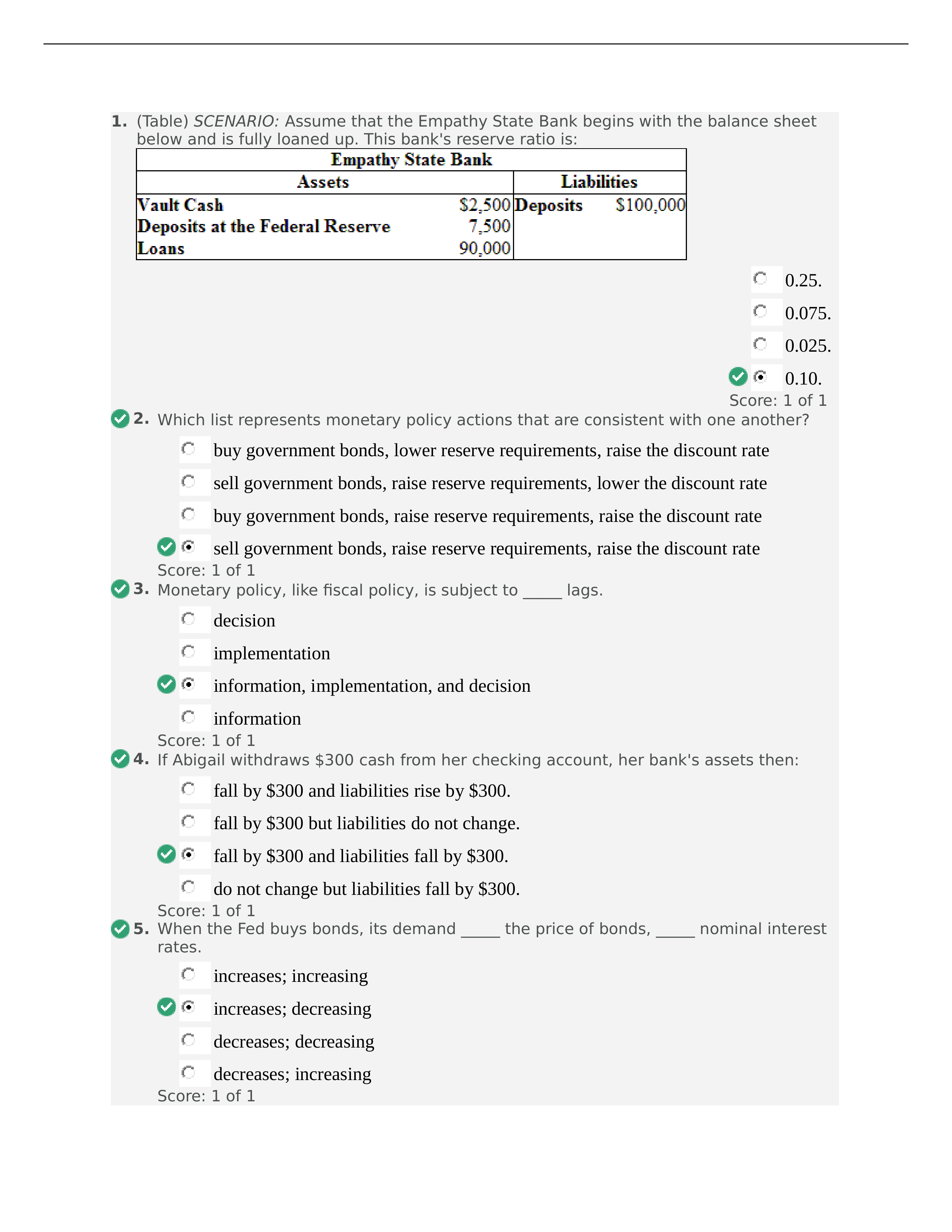Screen dimensions: 952x1232
Task: Click question 3 score text
Action: 206,741
